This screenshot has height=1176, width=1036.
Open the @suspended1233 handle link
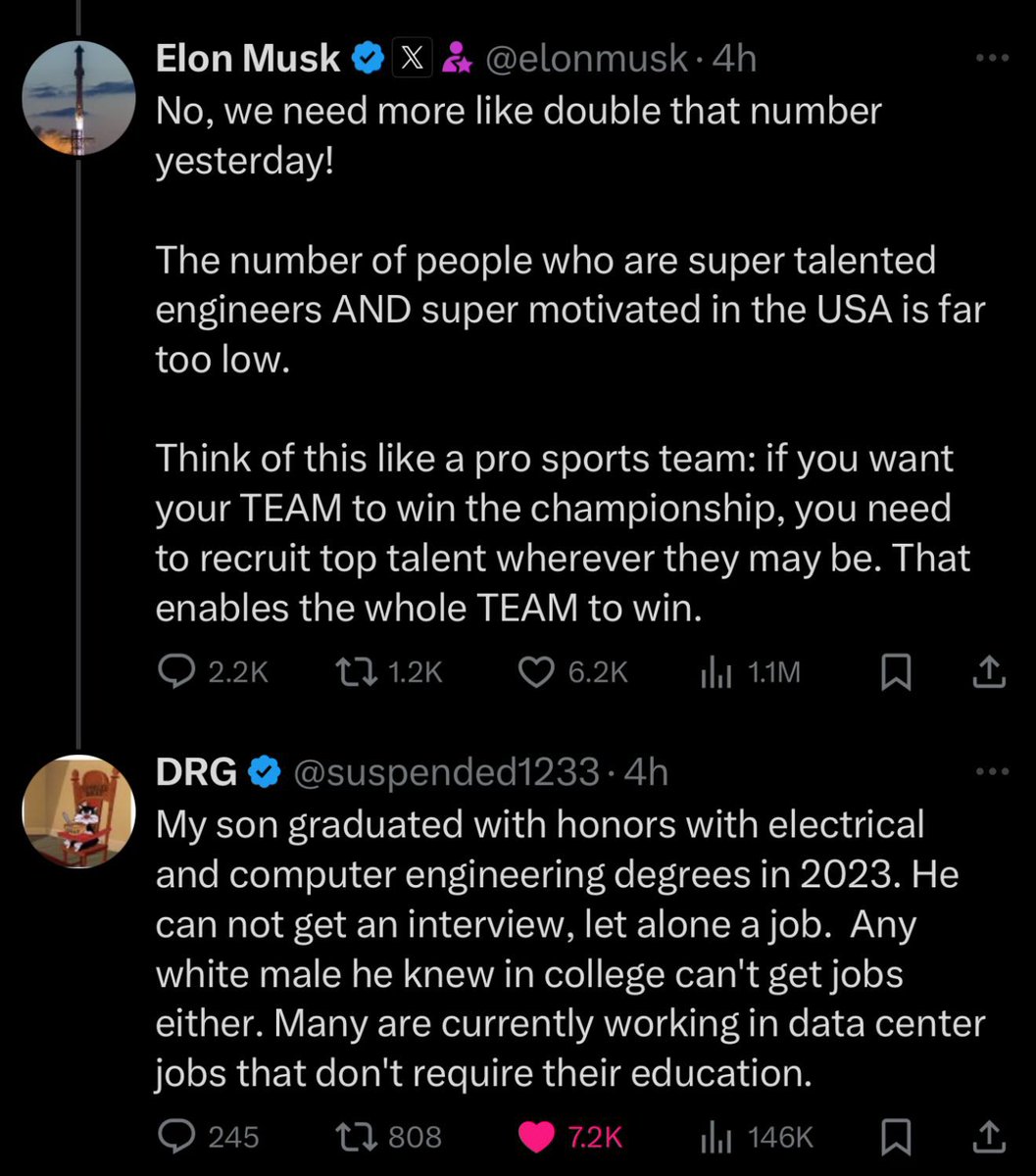[x=447, y=773]
